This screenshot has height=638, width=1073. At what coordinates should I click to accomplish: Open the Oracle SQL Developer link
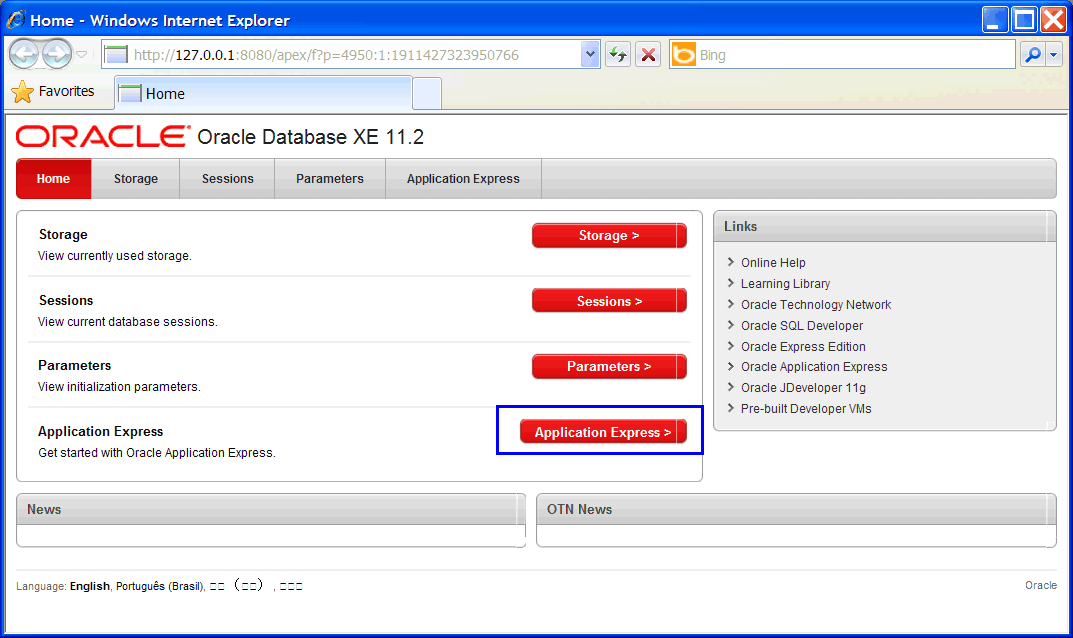(x=802, y=326)
